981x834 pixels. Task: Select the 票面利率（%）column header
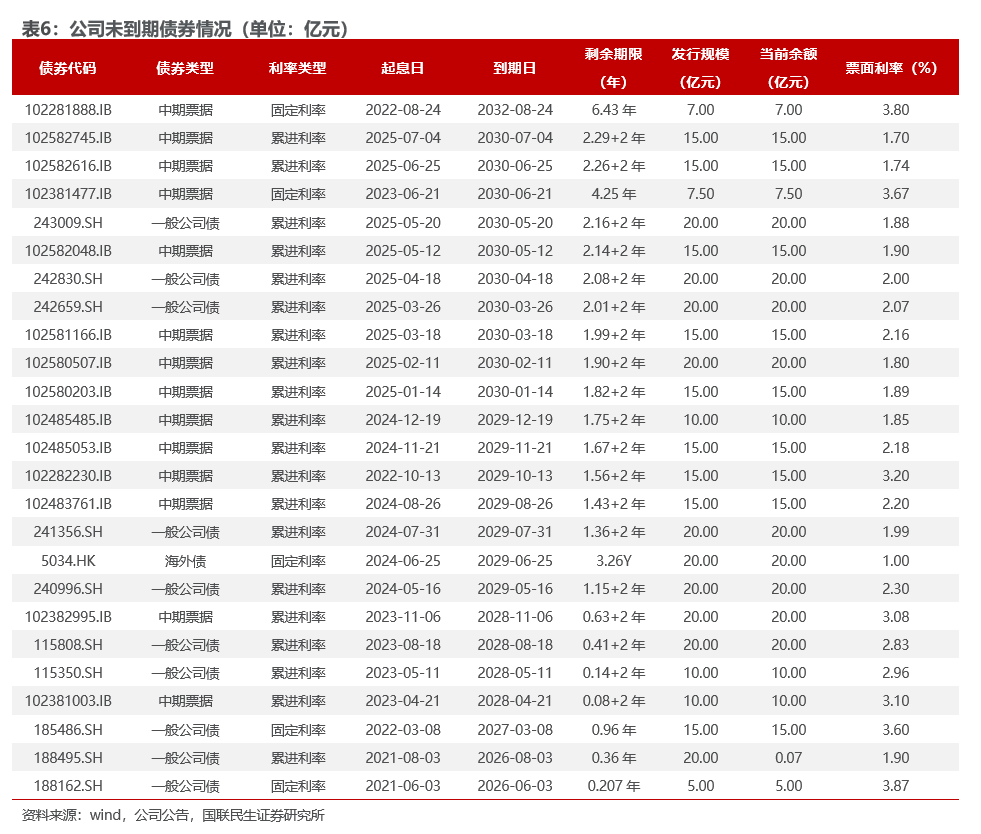(891, 68)
